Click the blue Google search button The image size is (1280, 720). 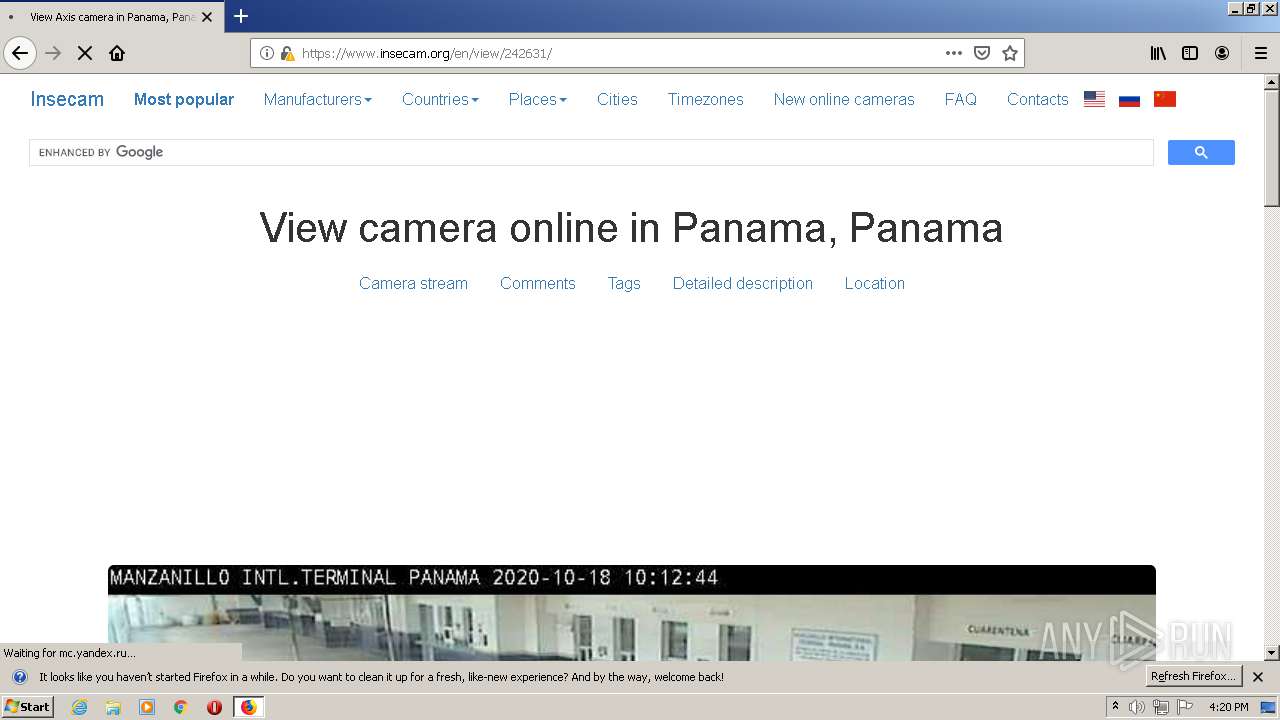tap(1201, 152)
